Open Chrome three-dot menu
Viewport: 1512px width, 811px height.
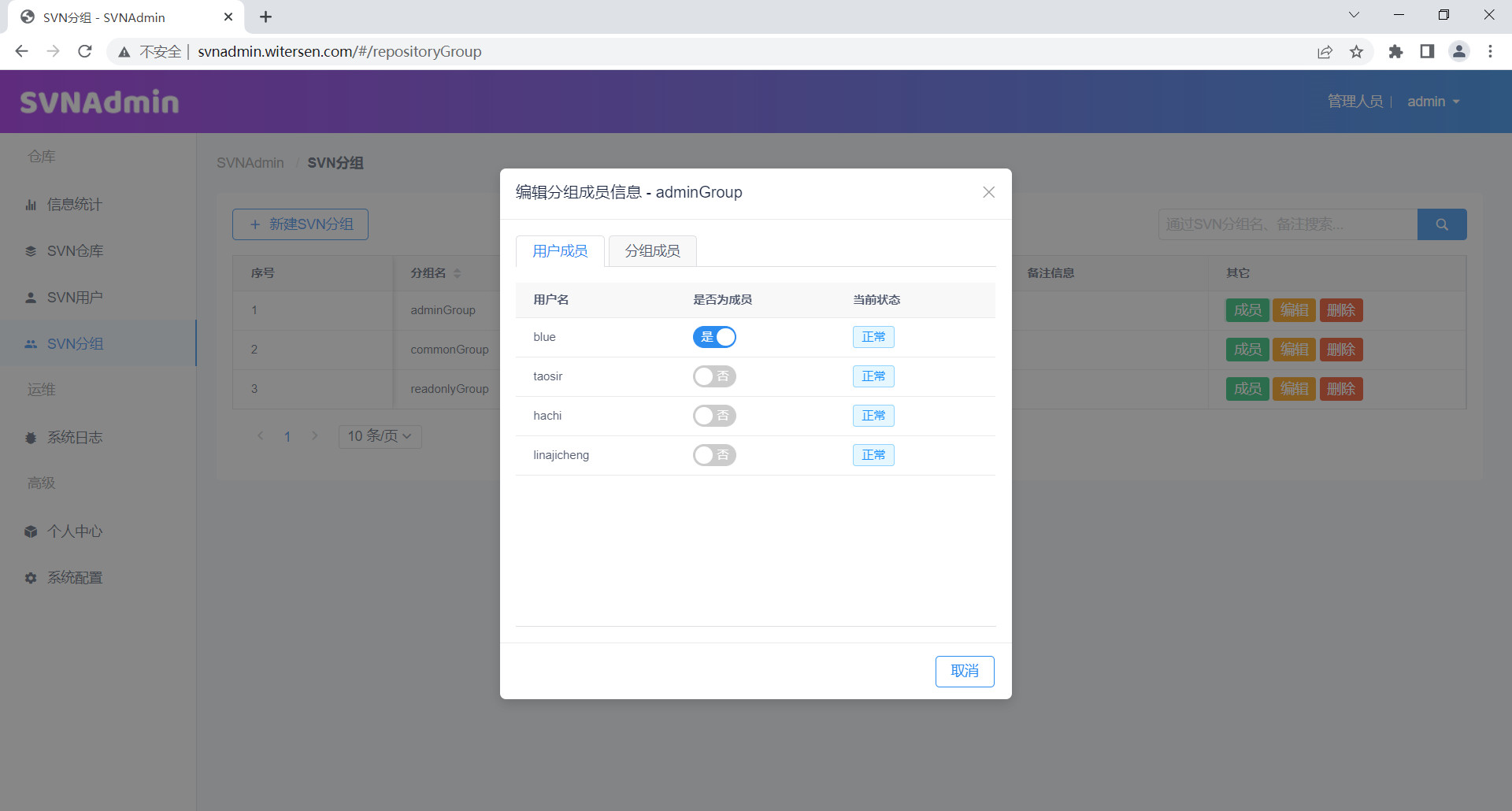coord(1490,51)
